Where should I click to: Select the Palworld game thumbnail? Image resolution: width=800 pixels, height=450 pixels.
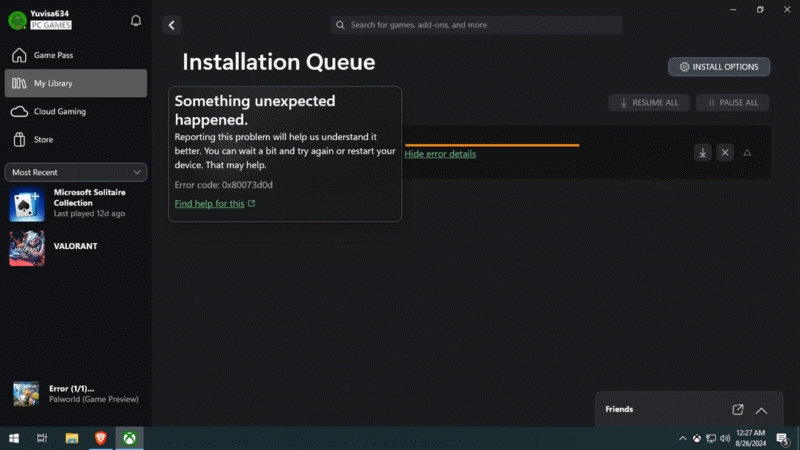tap(26, 394)
